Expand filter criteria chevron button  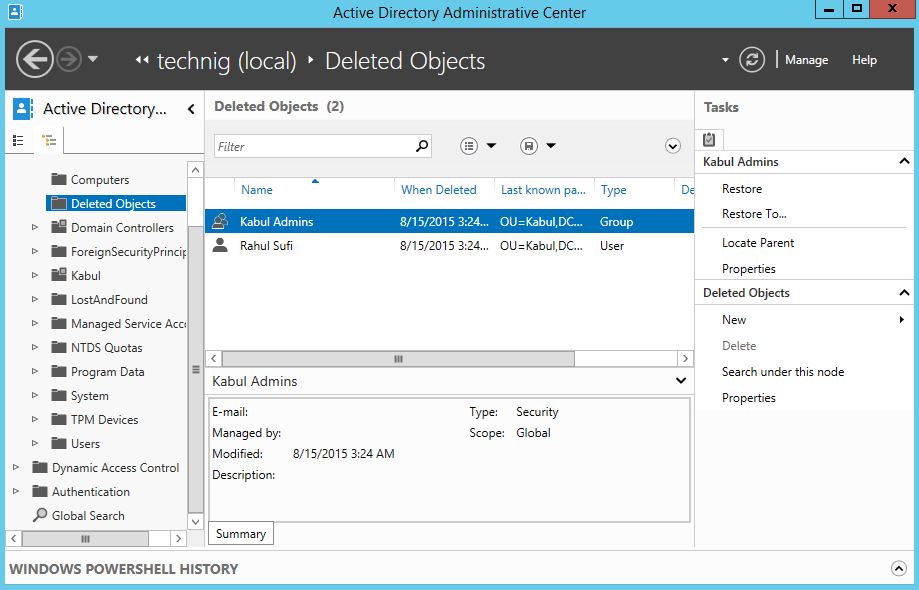673,146
